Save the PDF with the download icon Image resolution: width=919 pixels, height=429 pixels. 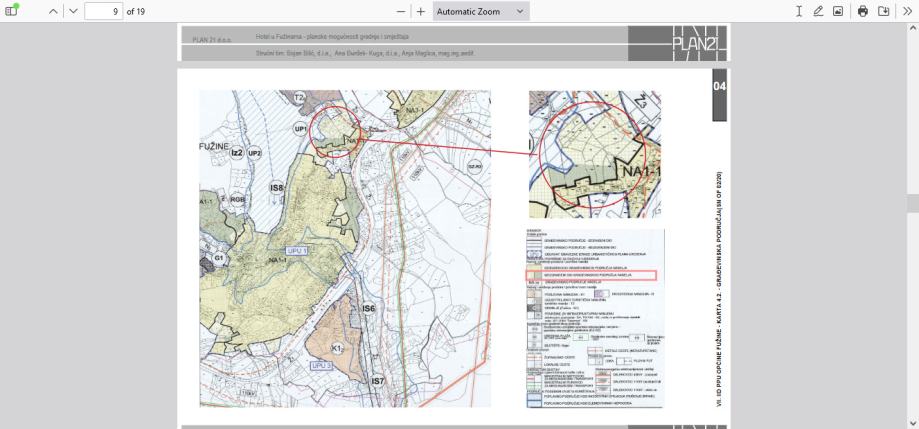pyautogui.click(x=883, y=11)
